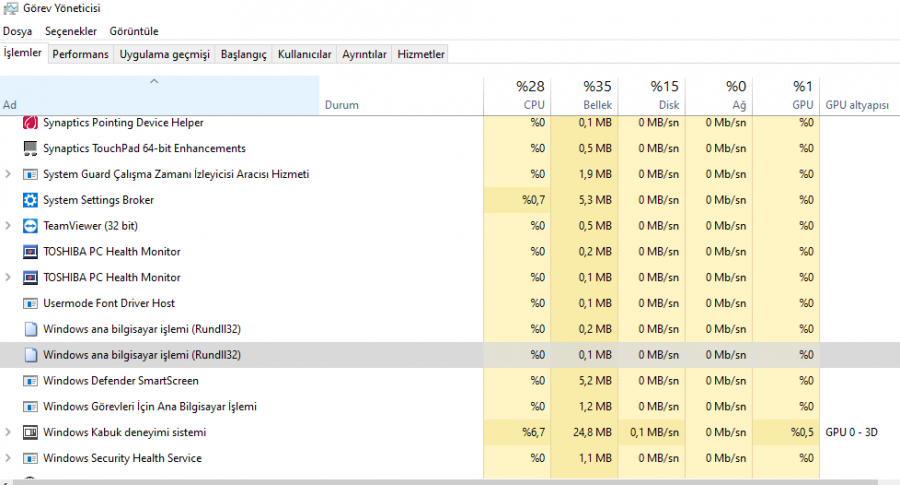Click the System Guard service process icon
This screenshot has height=485, width=900.
pos(30,174)
